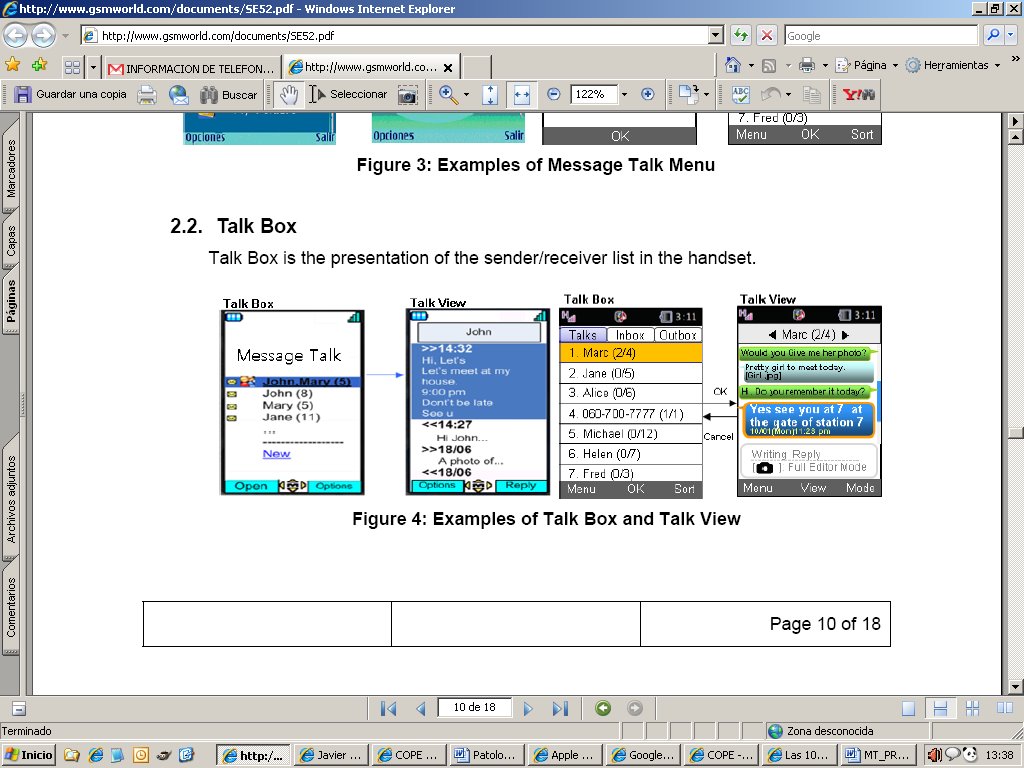Choose the Snapshot camera tool

pos(408,95)
